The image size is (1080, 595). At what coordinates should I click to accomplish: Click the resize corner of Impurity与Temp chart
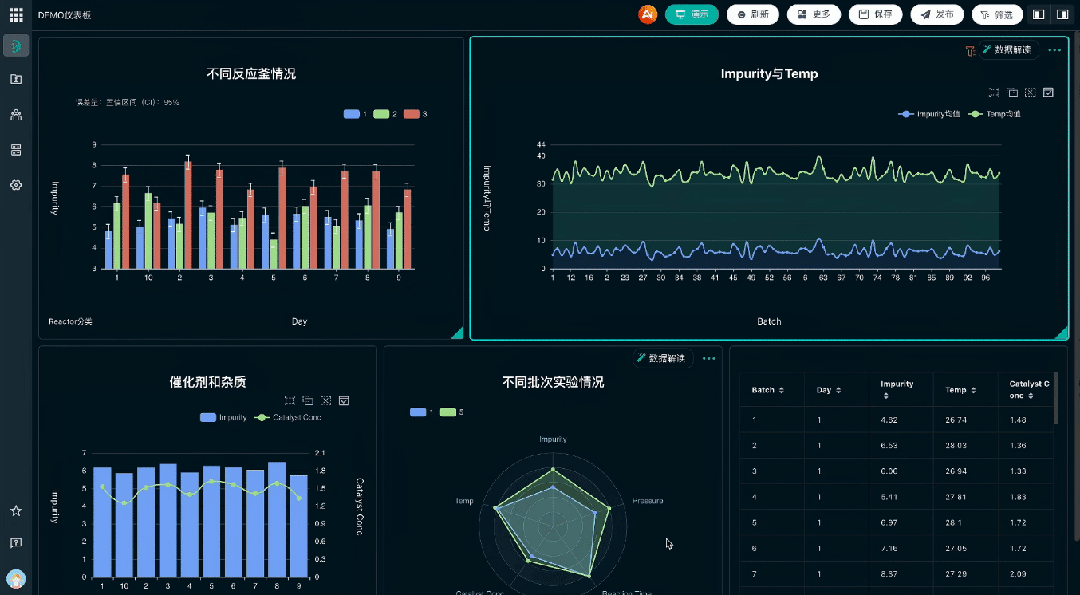coord(1061,333)
